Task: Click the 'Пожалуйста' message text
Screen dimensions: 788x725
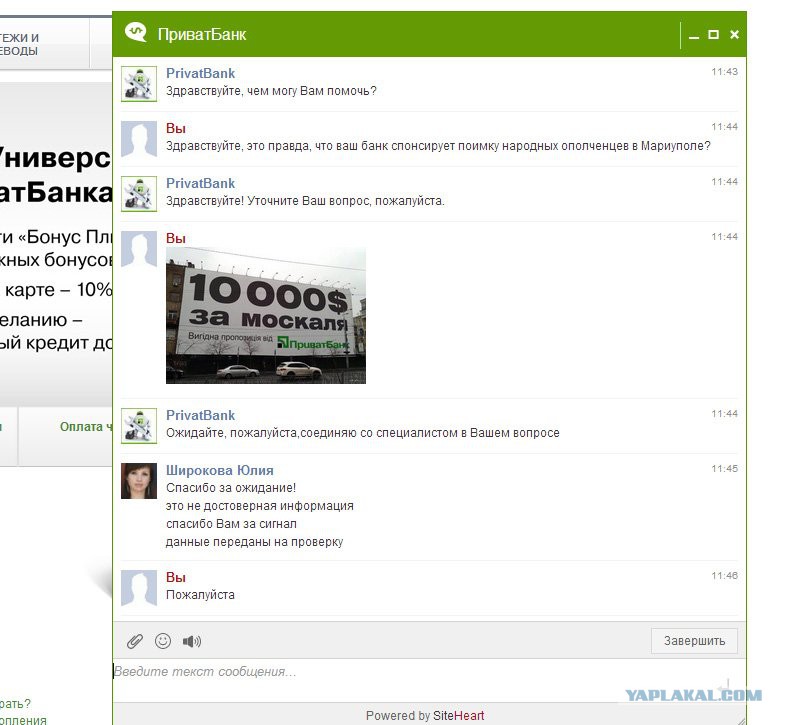Action: [x=200, y=595]
